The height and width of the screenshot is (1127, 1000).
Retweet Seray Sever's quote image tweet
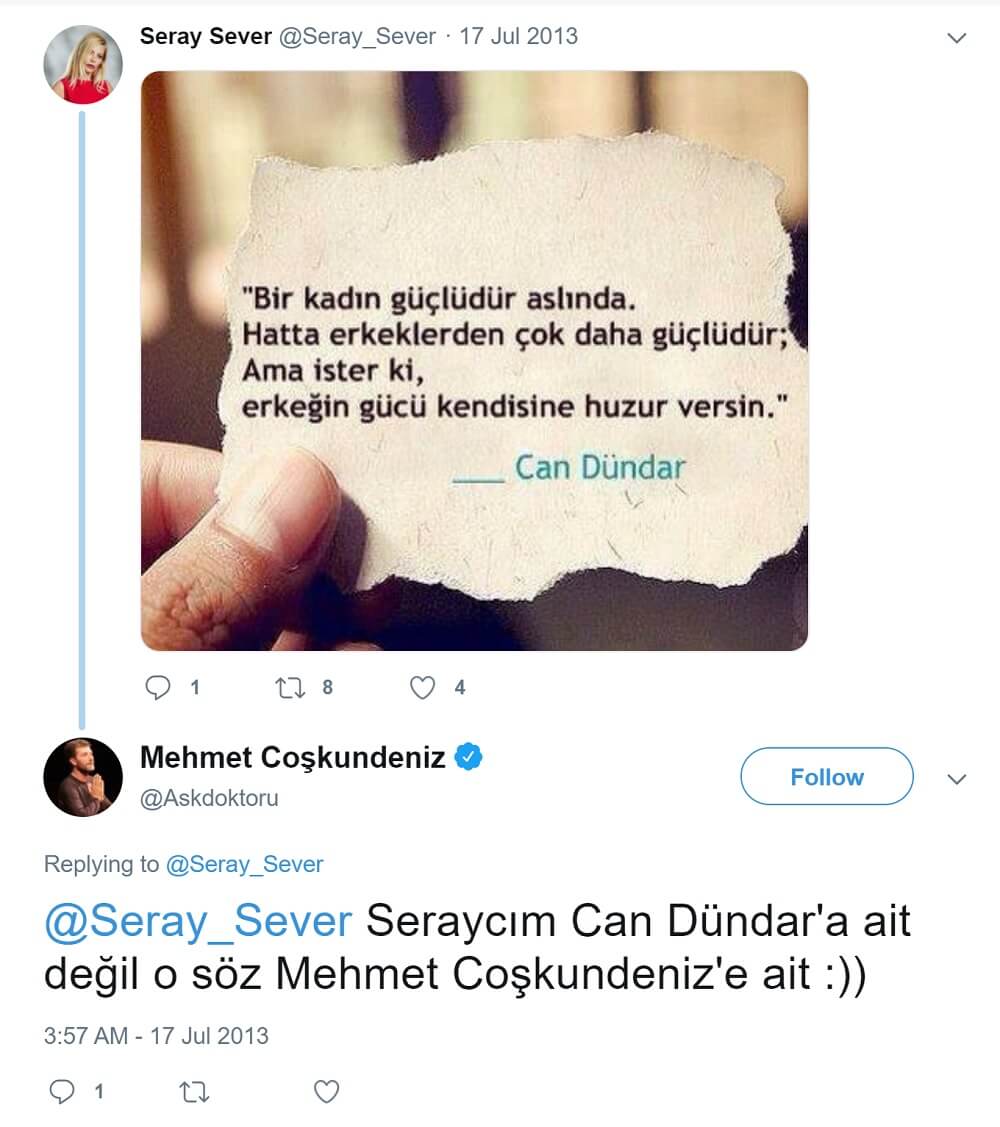[x=290, y=688]
